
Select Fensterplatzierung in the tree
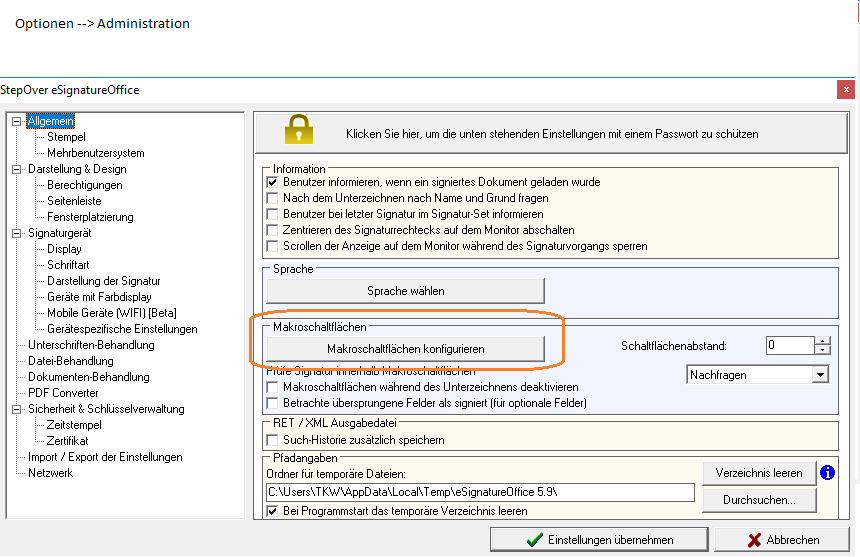[90, 217]
